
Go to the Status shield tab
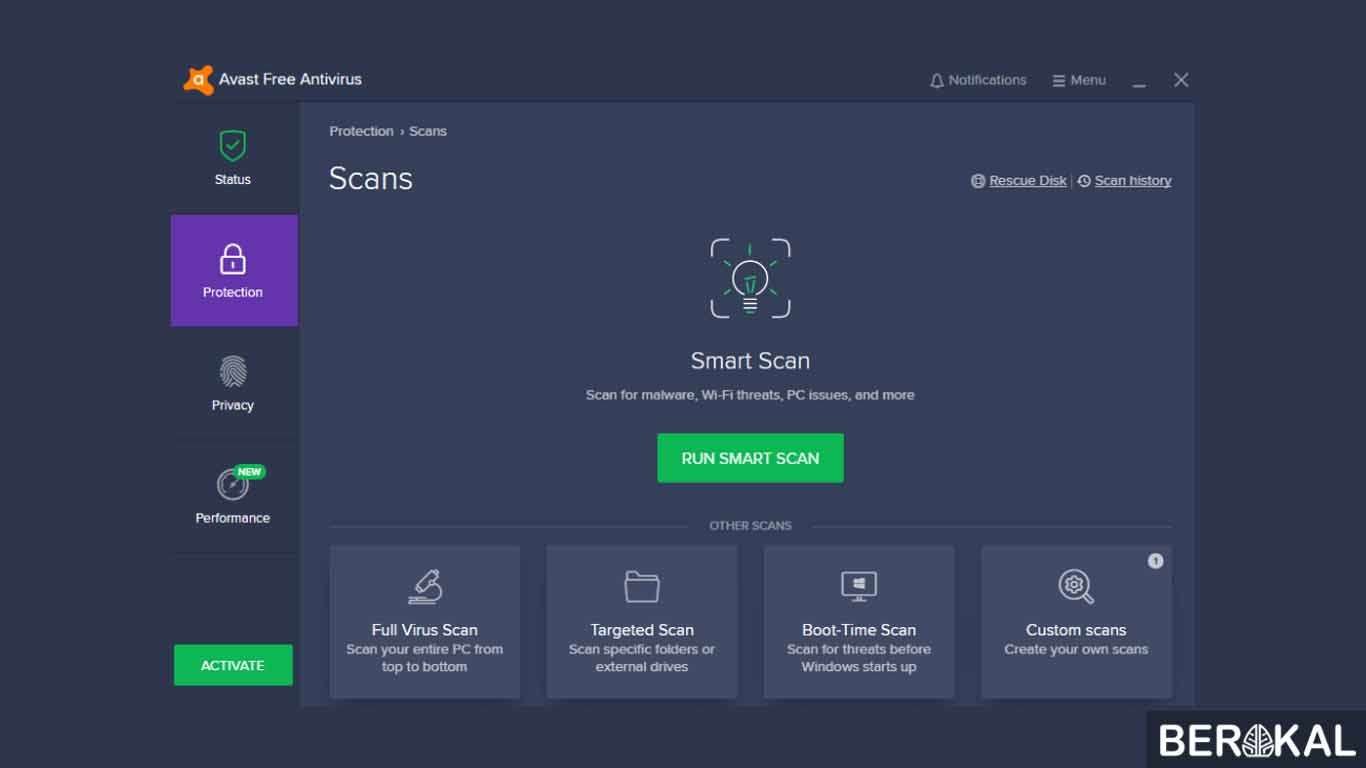(x=233, y=158)
